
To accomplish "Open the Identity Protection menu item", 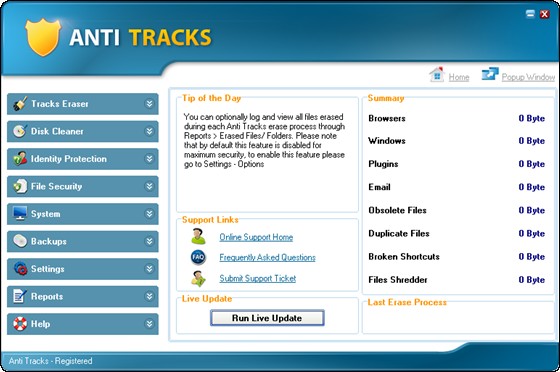I will [69, 159].
